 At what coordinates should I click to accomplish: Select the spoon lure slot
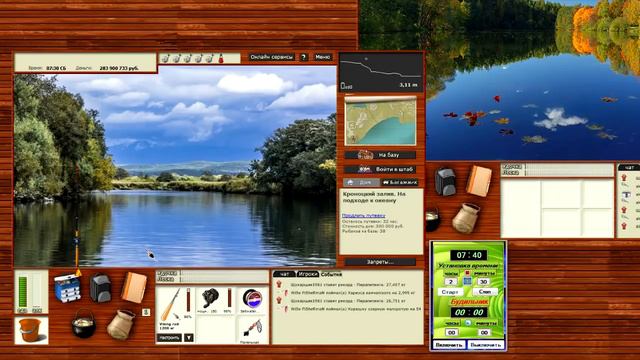point(252,330)
